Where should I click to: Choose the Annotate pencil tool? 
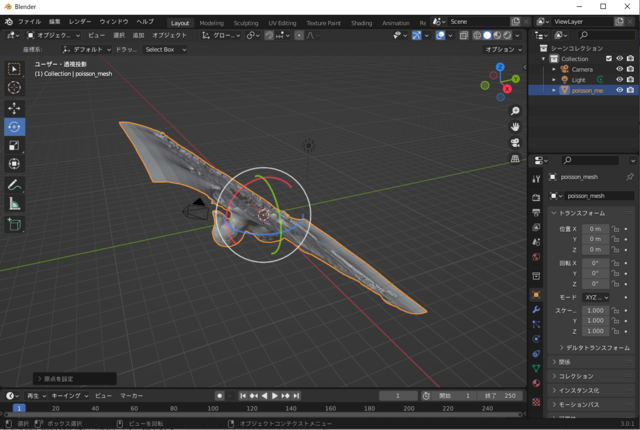point(14,185)
